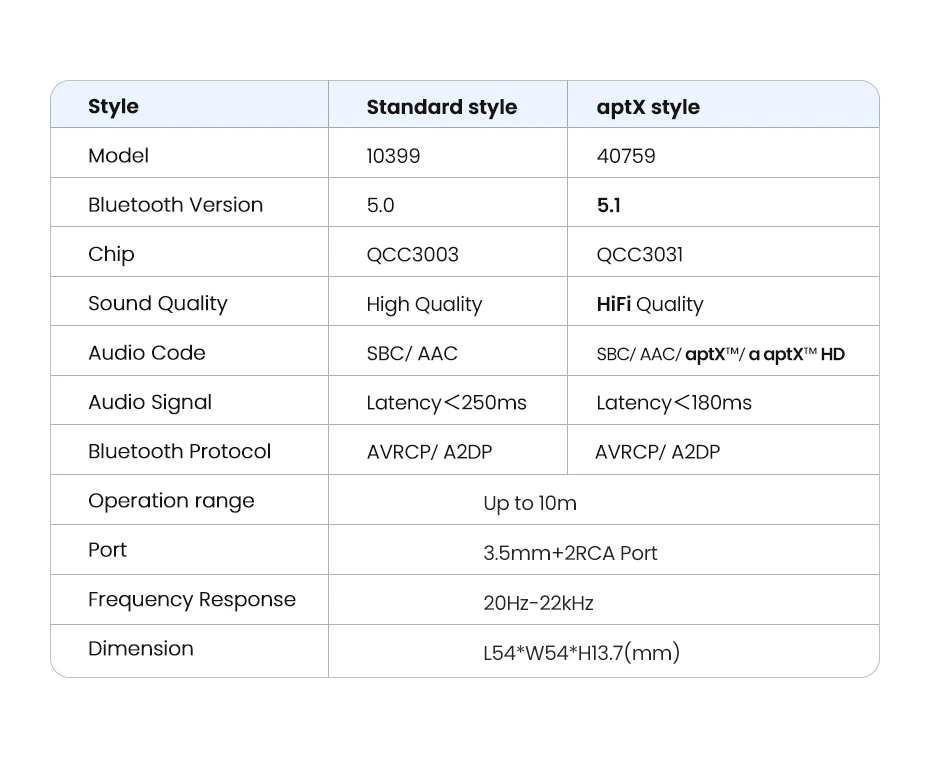Screen dimensions: 930x758
Task: Select the "Bluetooth Protocol" row label
Action: click(x=179, y=451)
